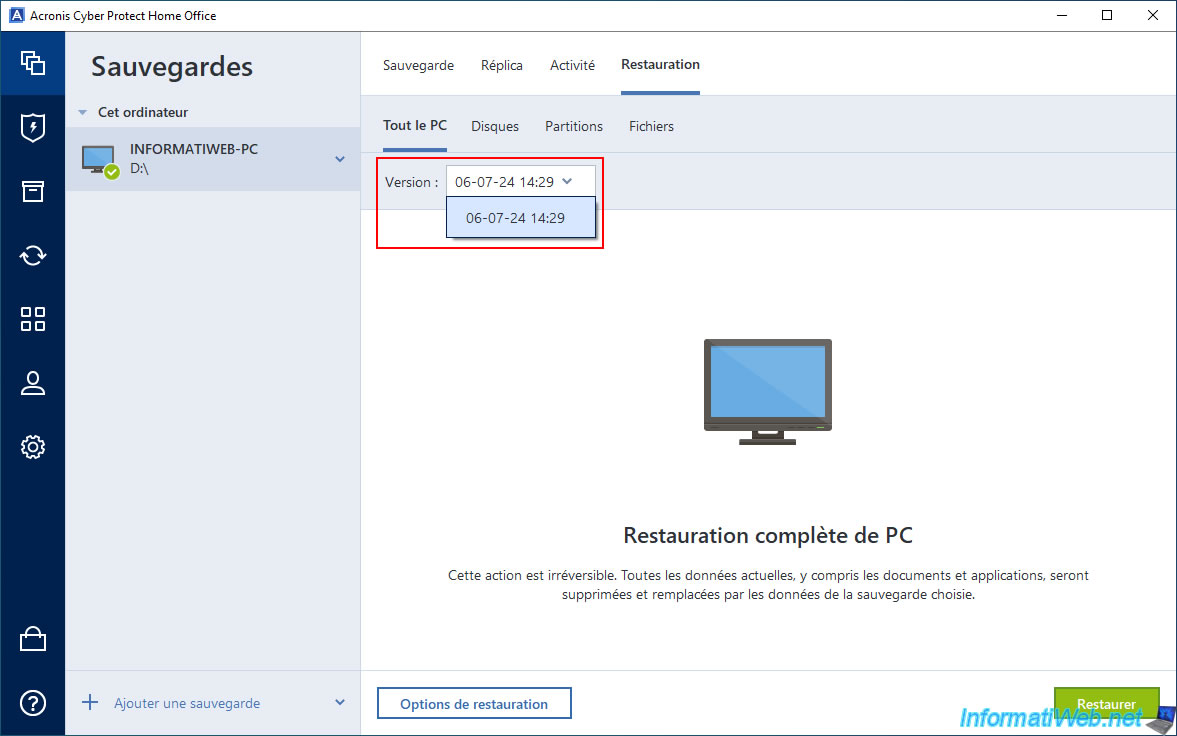Open the Help question mark icon
The image size is (1177, 736).
[x=33, y=703]
